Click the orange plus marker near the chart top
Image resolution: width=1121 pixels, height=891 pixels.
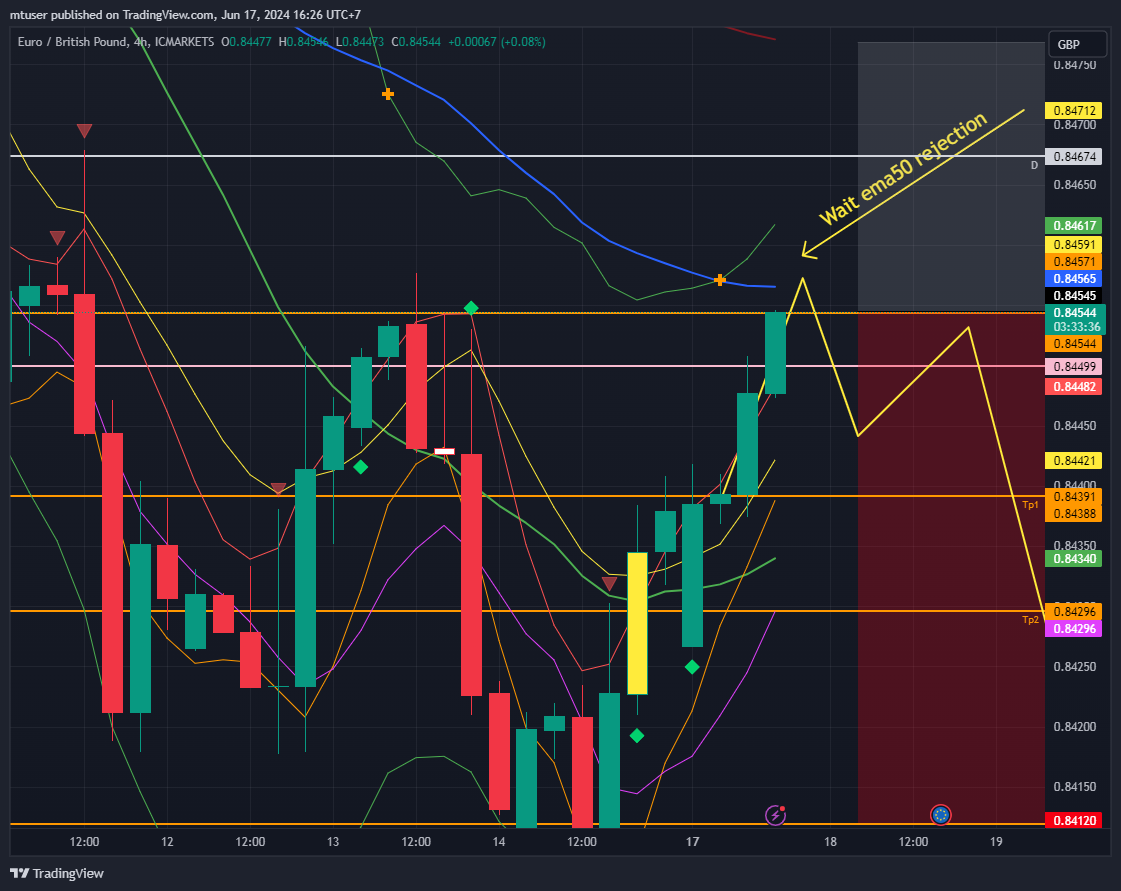click(387, 94)
